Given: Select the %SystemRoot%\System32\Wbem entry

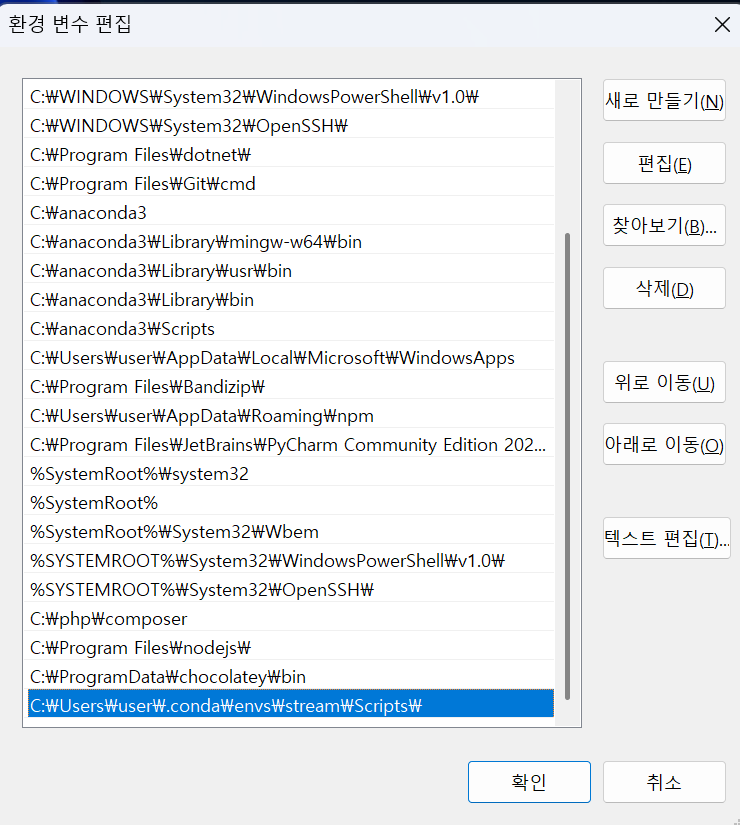Looking at the screenshot, I should [x=291, y=531].
